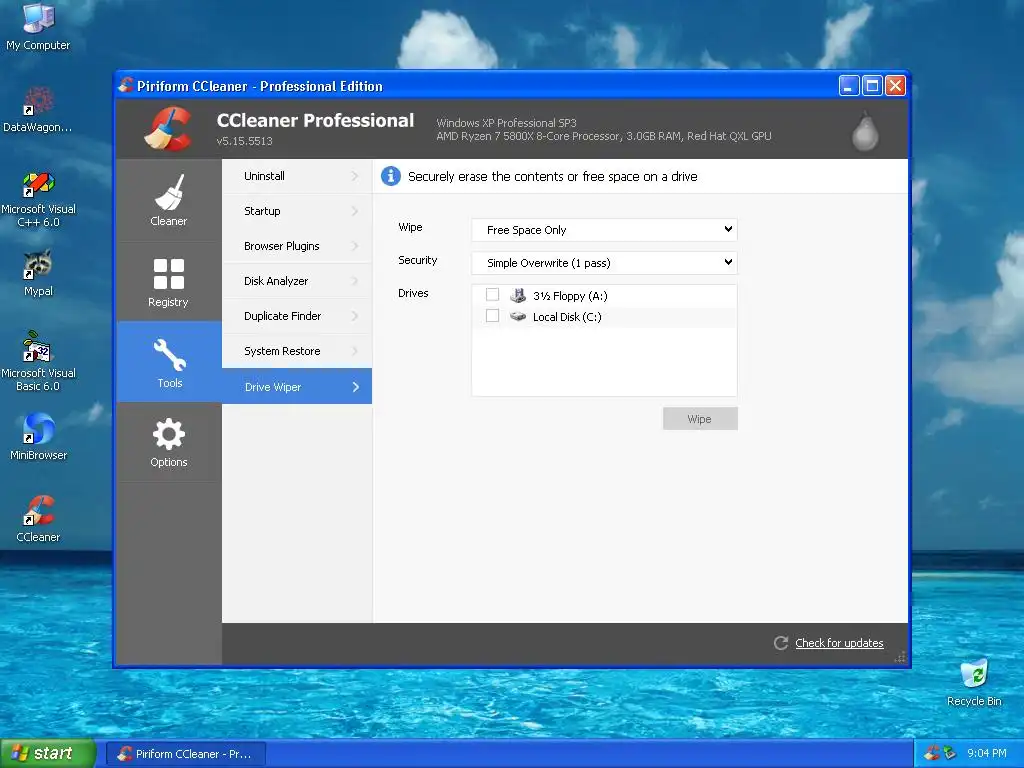Tick the Local Disk (C:) checkbox

point(492,316)
